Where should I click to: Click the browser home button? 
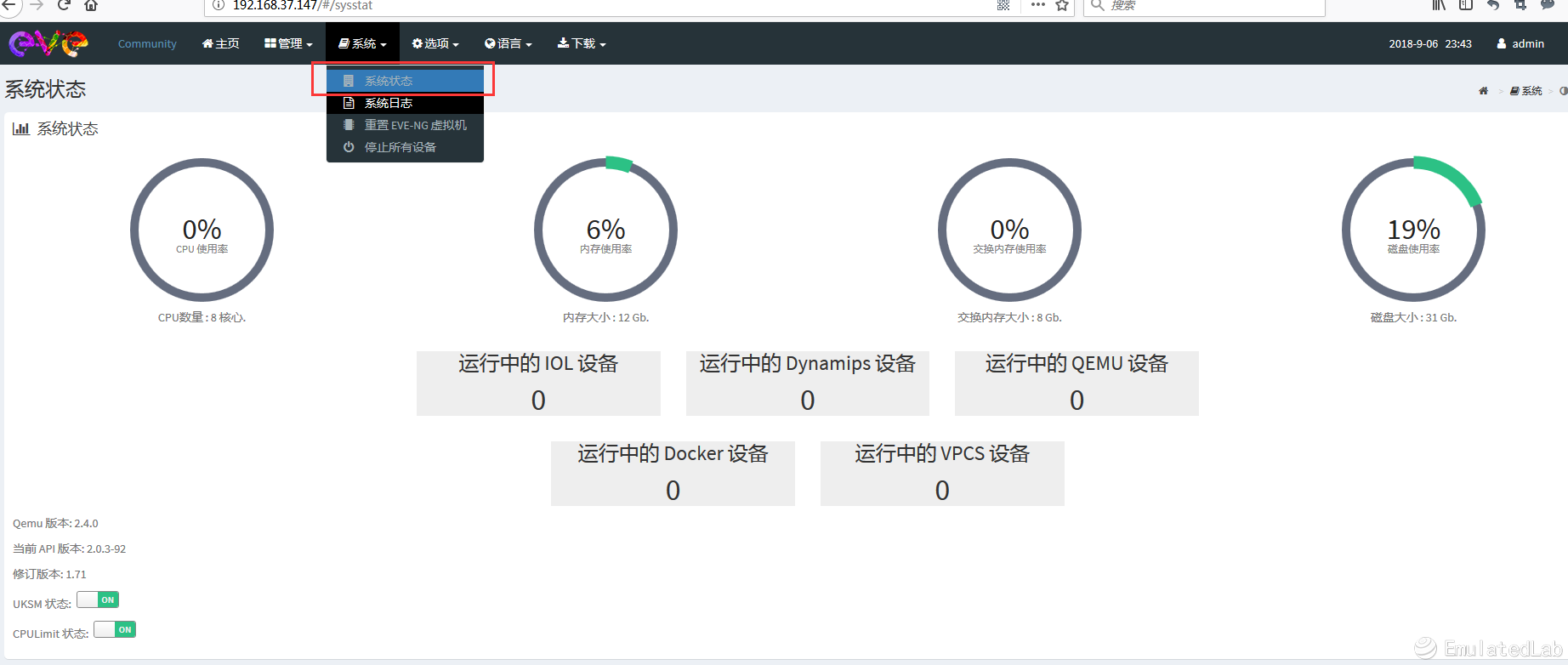[91, 5]
